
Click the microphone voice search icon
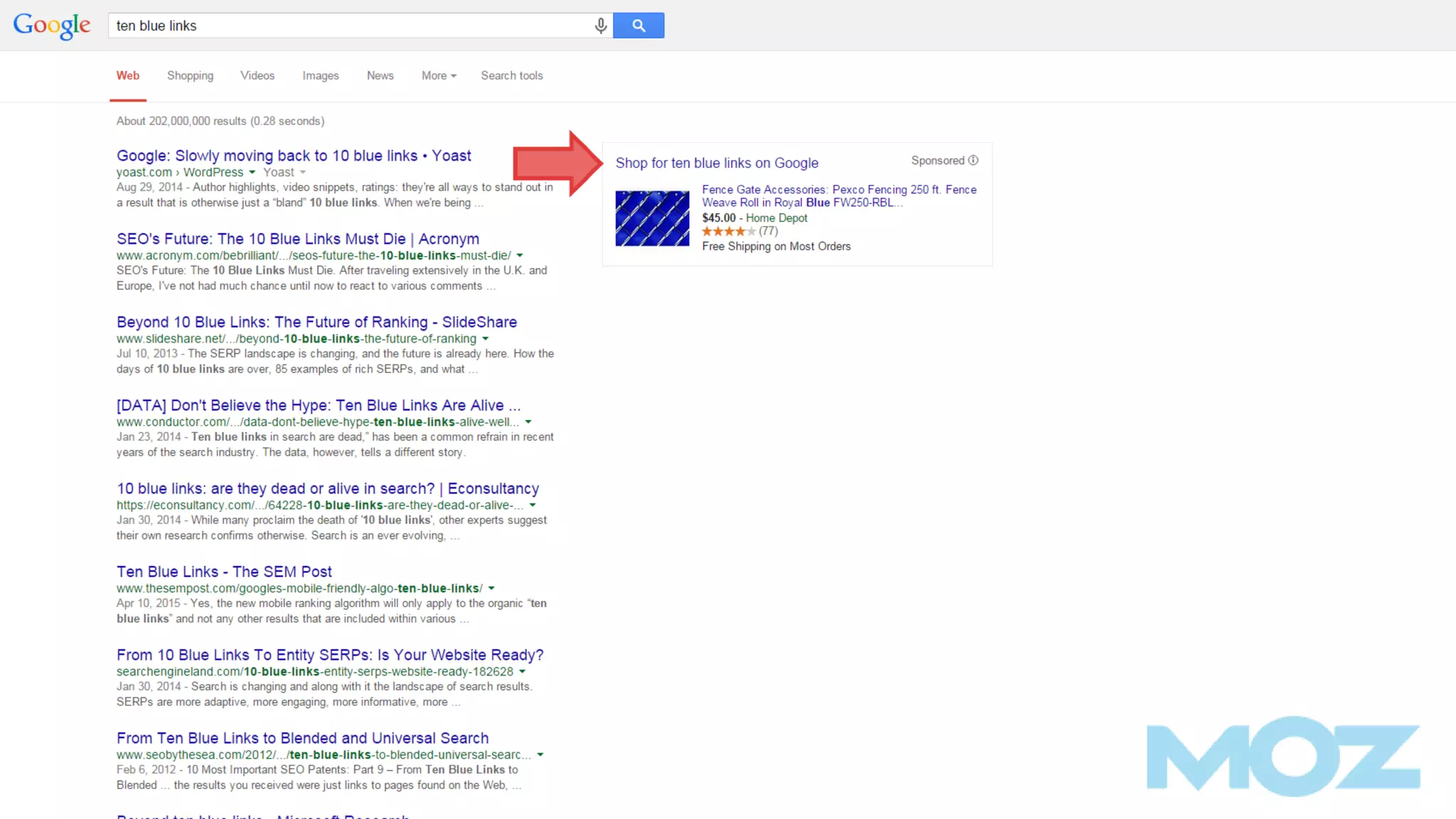(601, 26)
